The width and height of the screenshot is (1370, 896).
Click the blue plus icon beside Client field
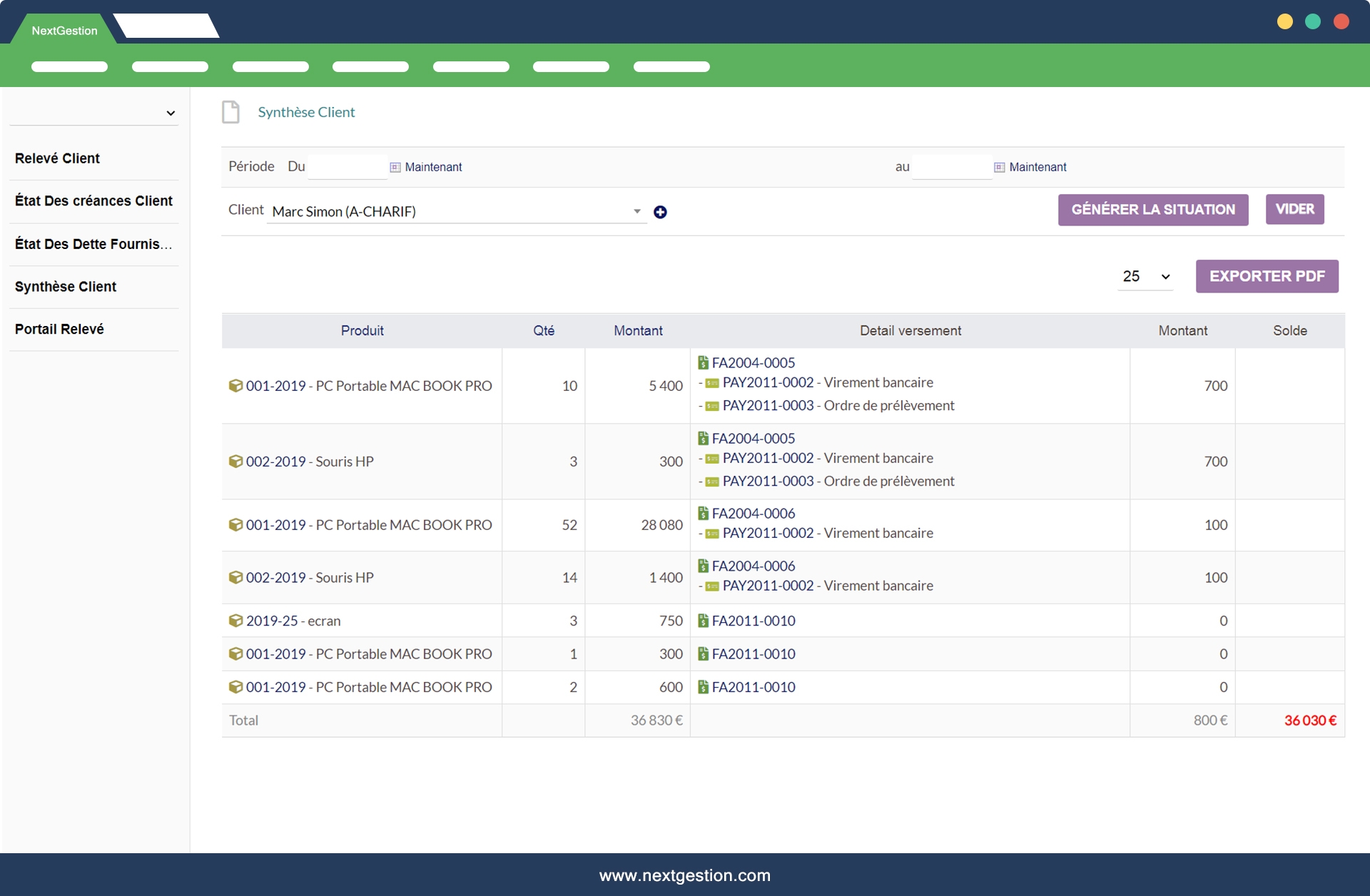click(x=660, y=212)
